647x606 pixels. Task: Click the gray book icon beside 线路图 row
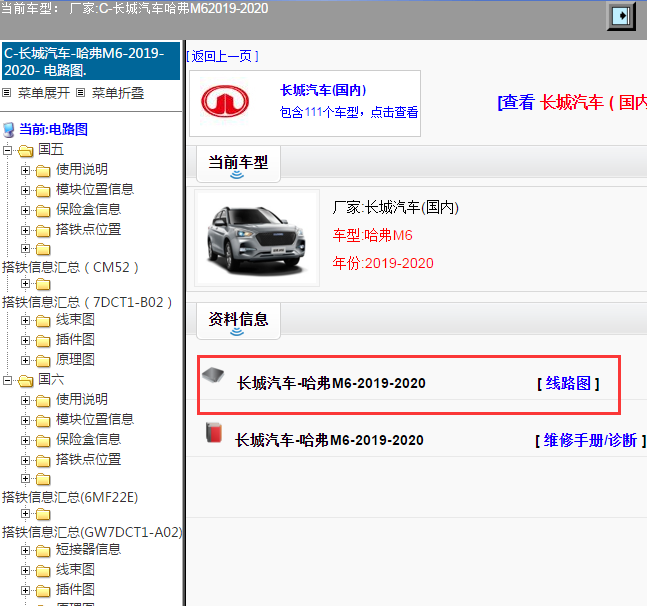point(213,375)
